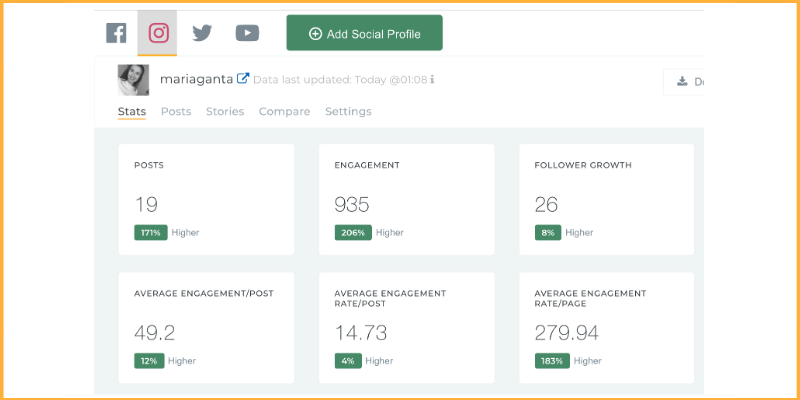The image size is (800, 400).
Task: Click the mariaganta username
Action: 197,80
